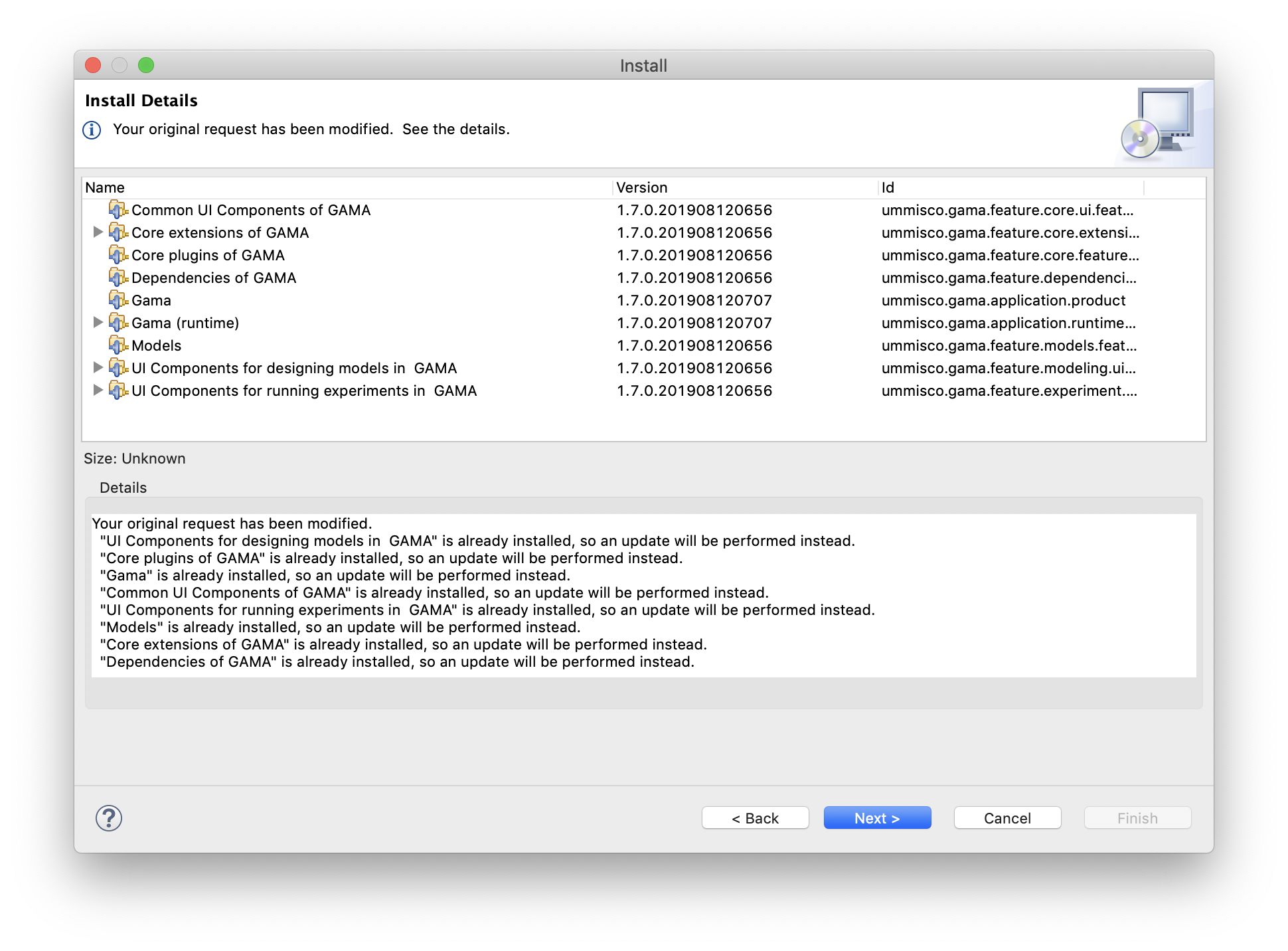
Task: Click the Gama (runtime) feature icon
Action: (118, 323)
